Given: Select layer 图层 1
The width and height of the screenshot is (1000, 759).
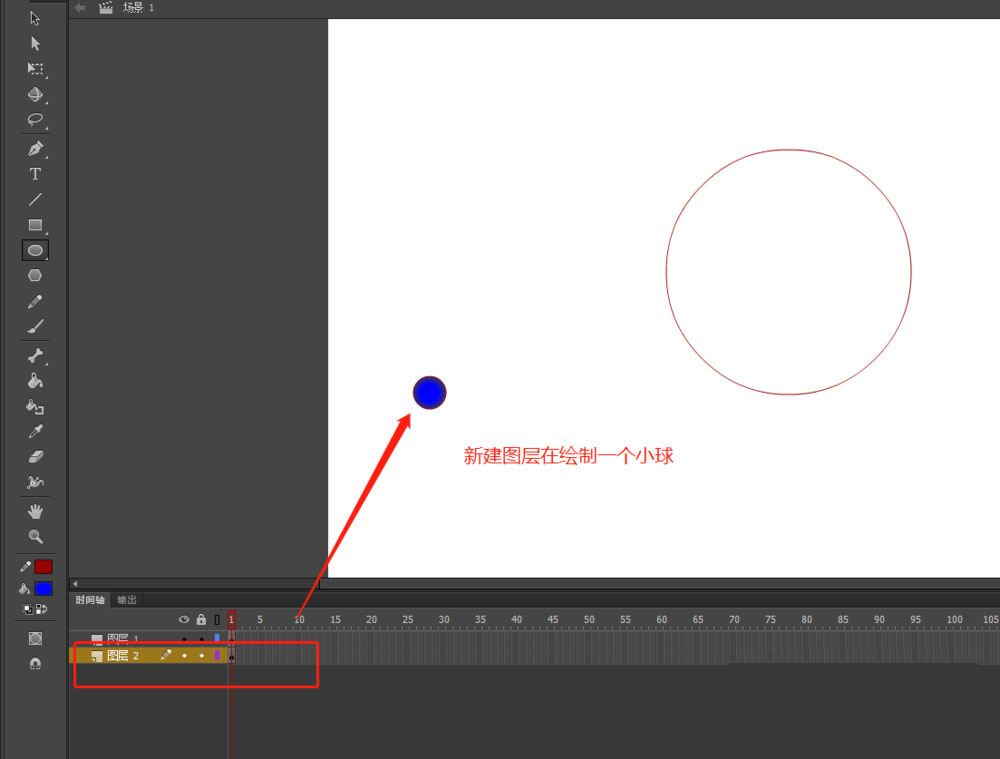Looking at the screenshot, I should pyautogui.click(x=122, y=638).
